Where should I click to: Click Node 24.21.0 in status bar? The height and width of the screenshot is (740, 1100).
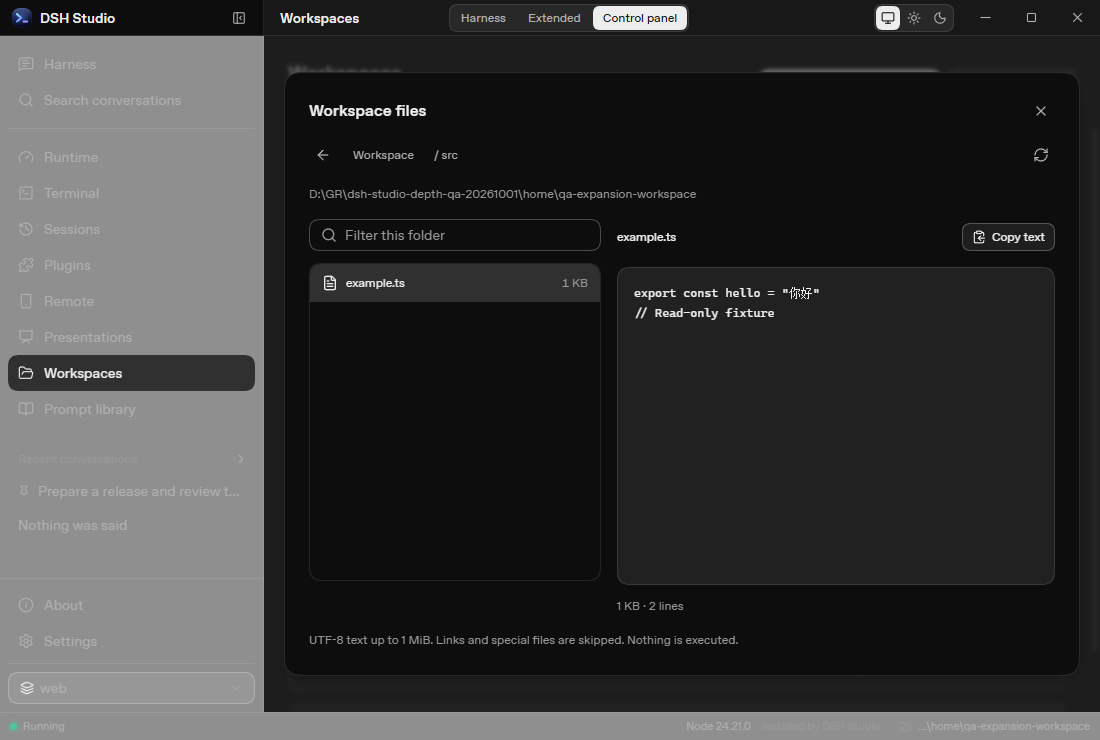pyautogui.click(x=718, y=727)
